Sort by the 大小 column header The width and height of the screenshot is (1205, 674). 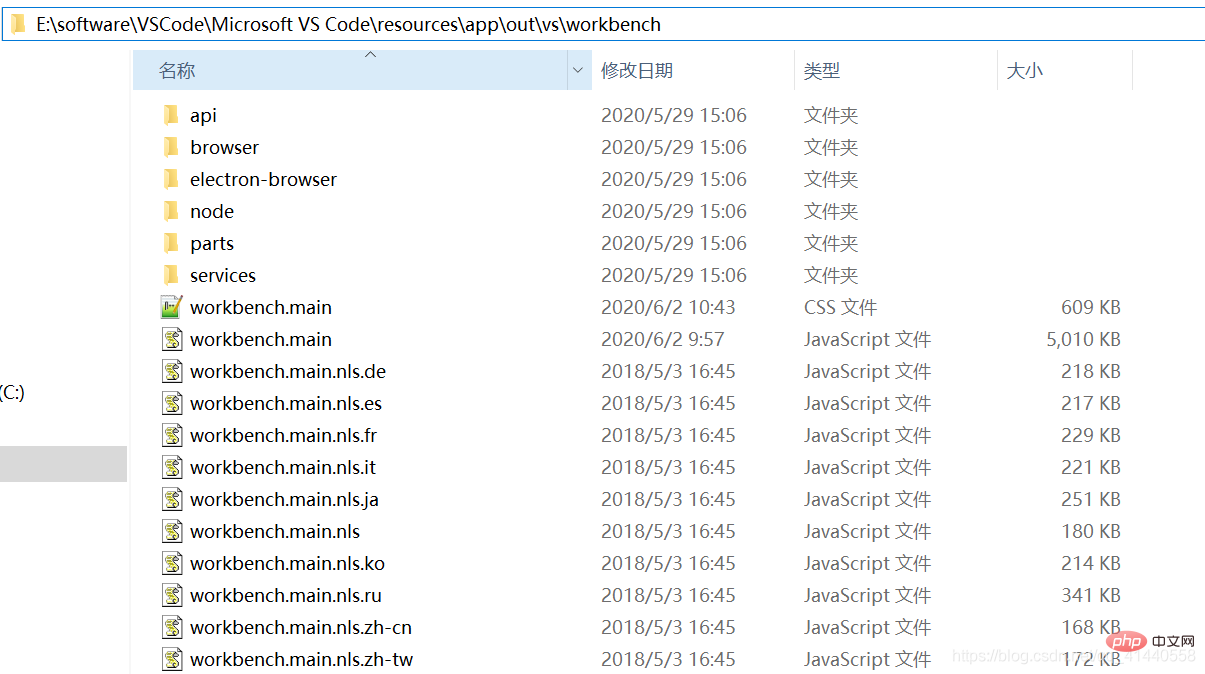coord(1065,70)
